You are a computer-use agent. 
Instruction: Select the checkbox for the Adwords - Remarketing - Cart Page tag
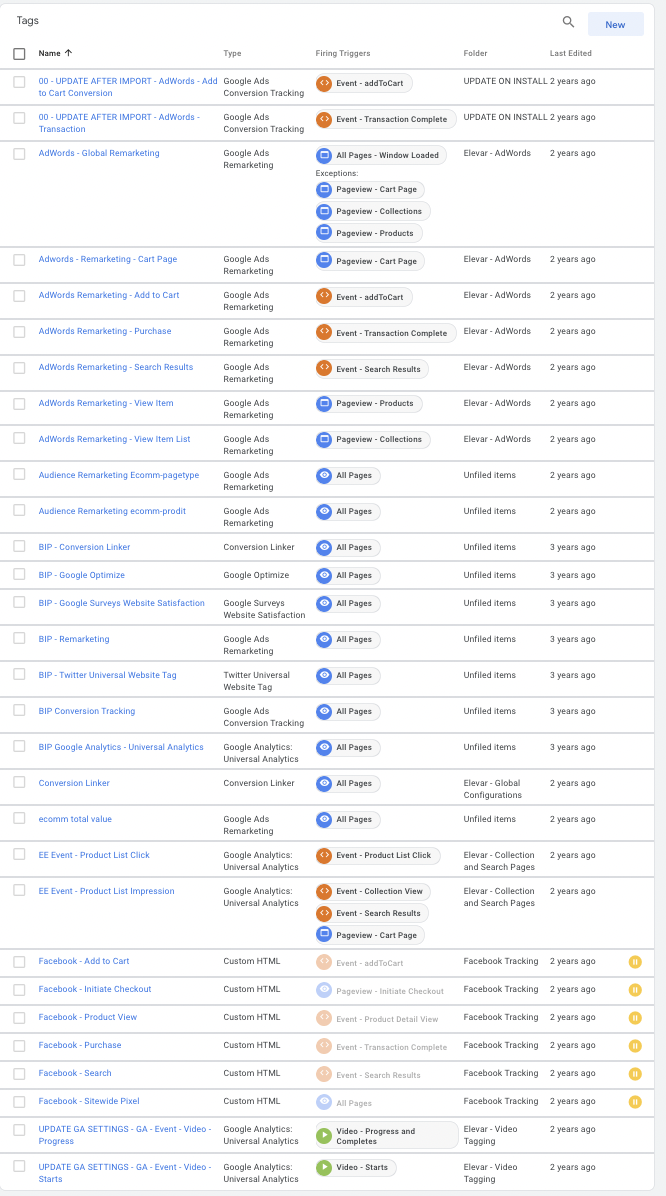coord(20,260)
